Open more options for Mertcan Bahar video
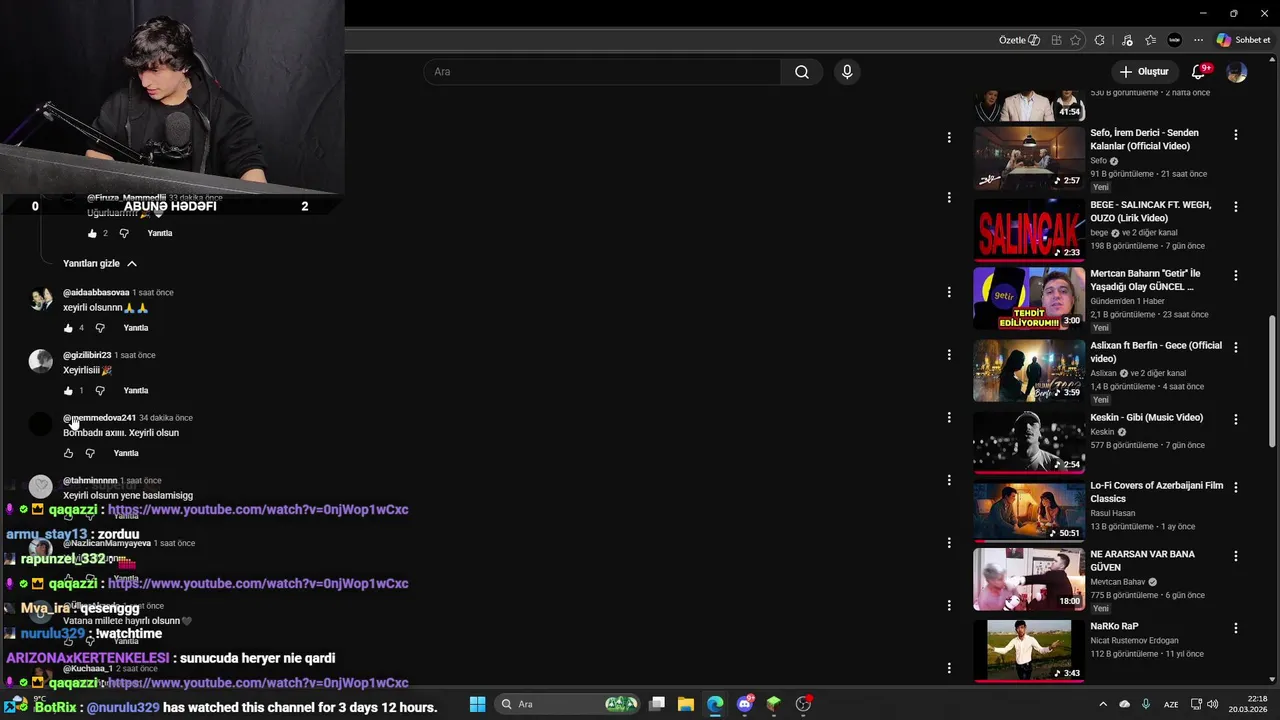The height and width of the screenshot is (720, 1280). tap(1236, 275)
